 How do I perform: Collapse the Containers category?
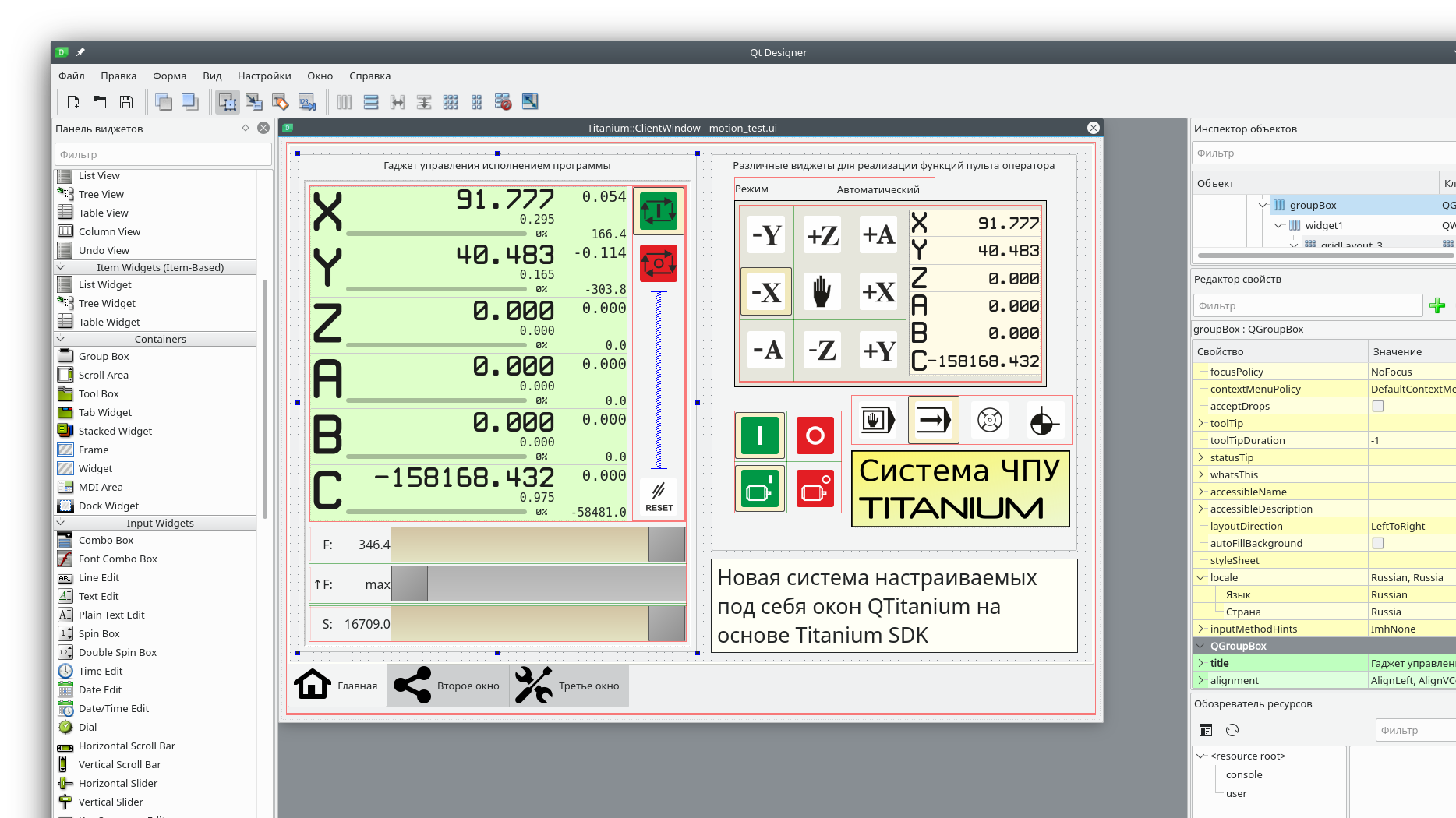[61, 339]
